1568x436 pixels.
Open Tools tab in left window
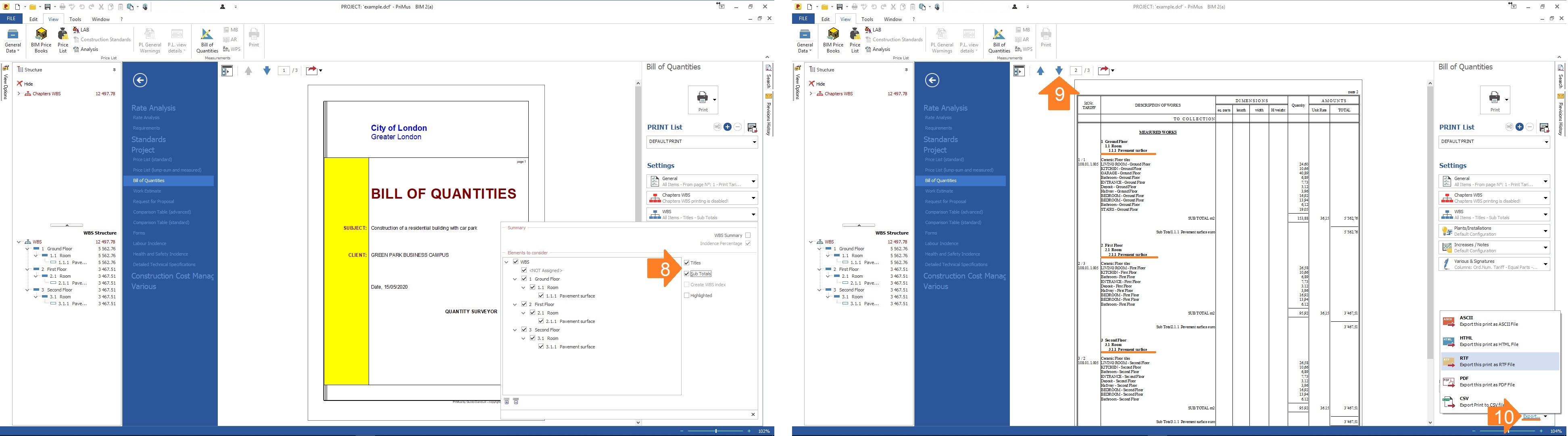click(75, 19)
